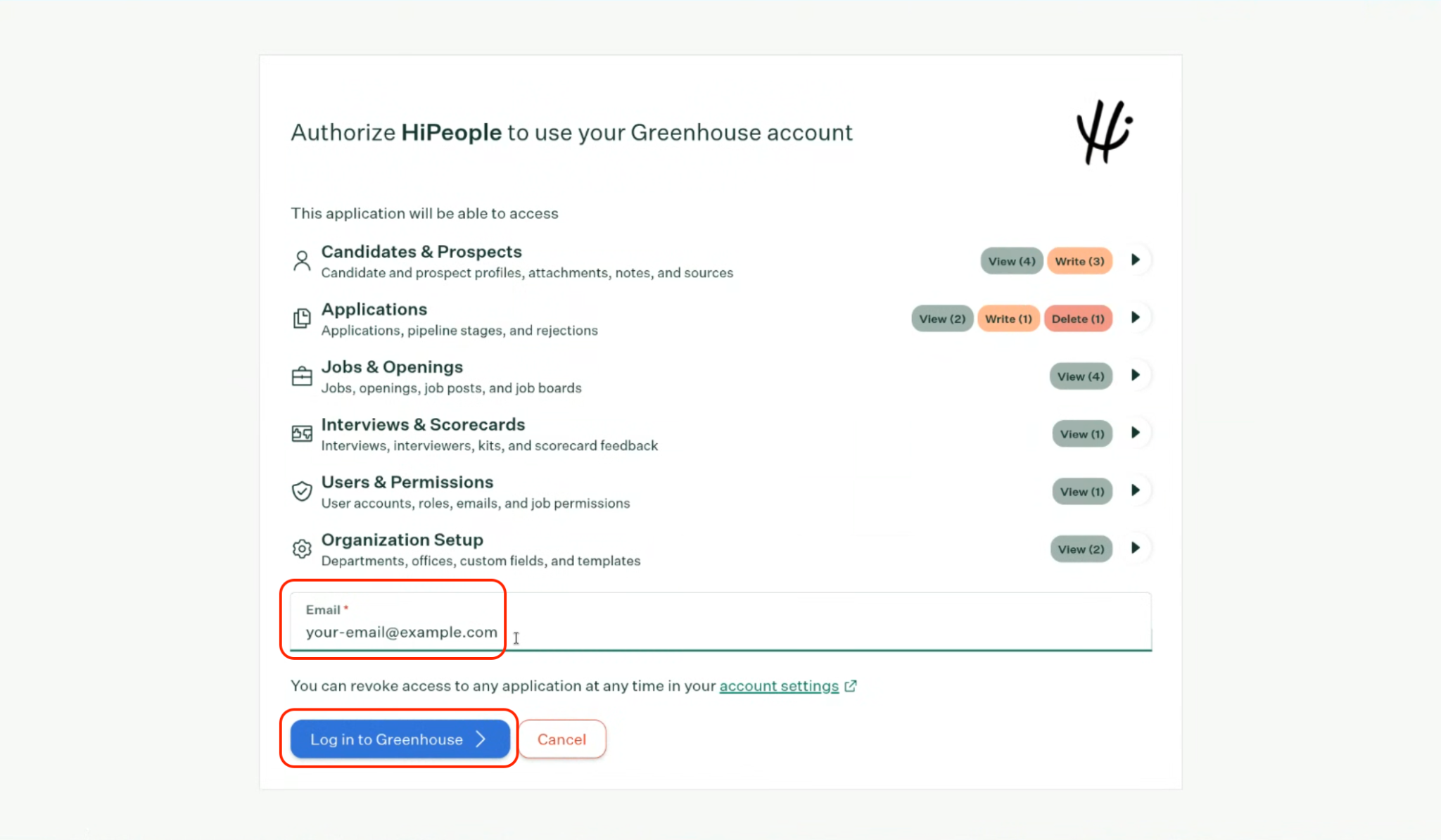This screenshot has height=840, width=1441.
Task: Click View (1) badge for Interviews & Scorecards
Action: 1082,434
